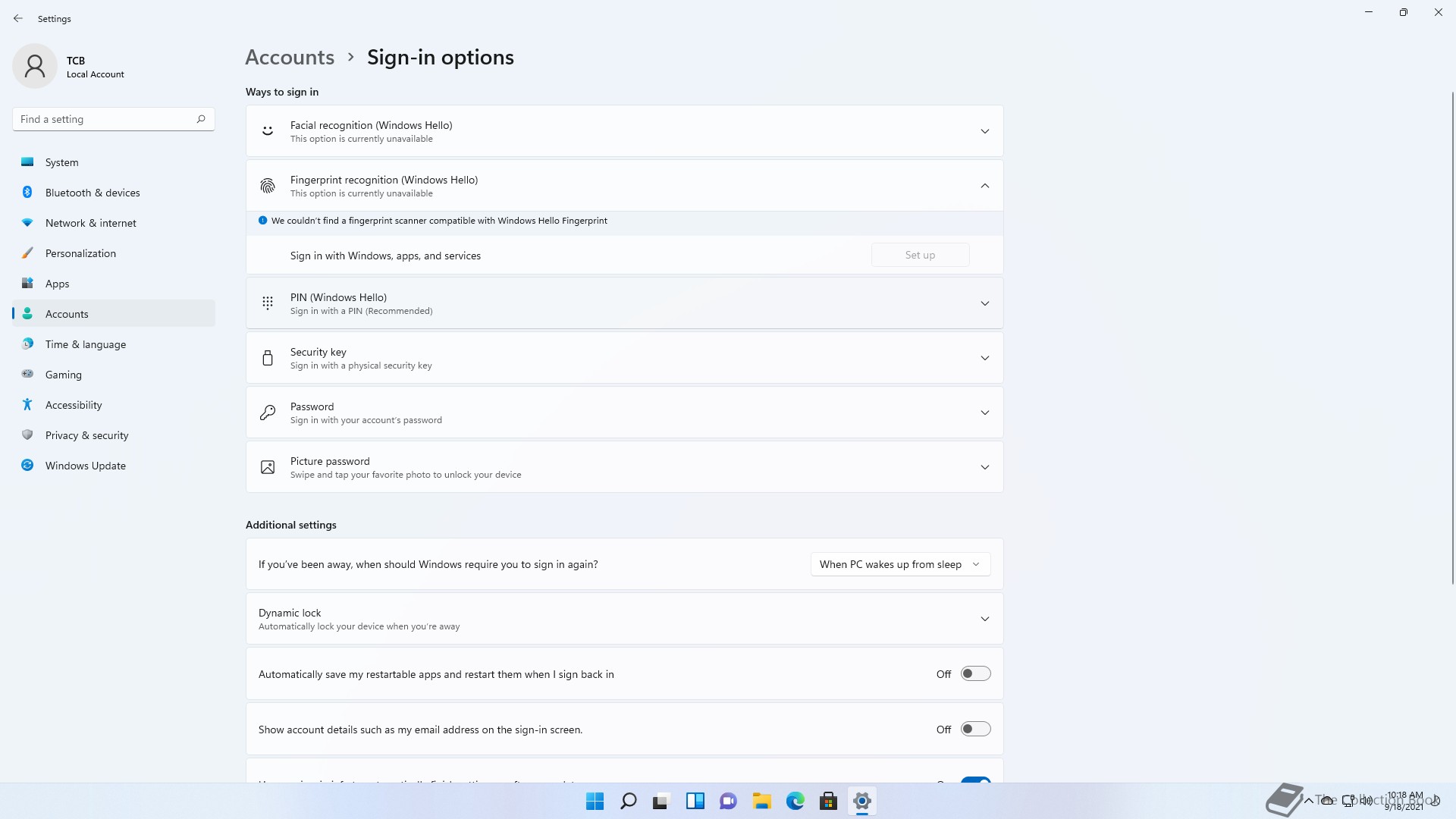The image size is (1456, 819).
Task: Open the network tray icon
Action: pos(1348,801)
